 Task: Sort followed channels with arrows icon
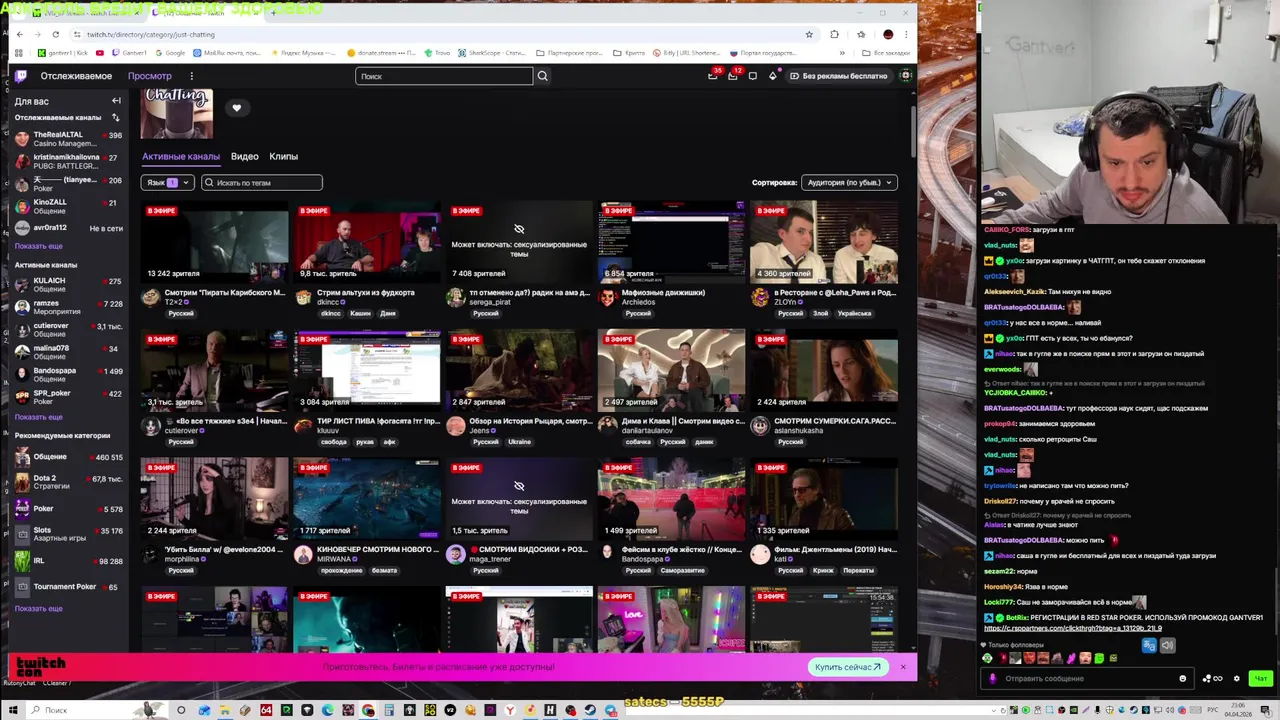(115, 118)
